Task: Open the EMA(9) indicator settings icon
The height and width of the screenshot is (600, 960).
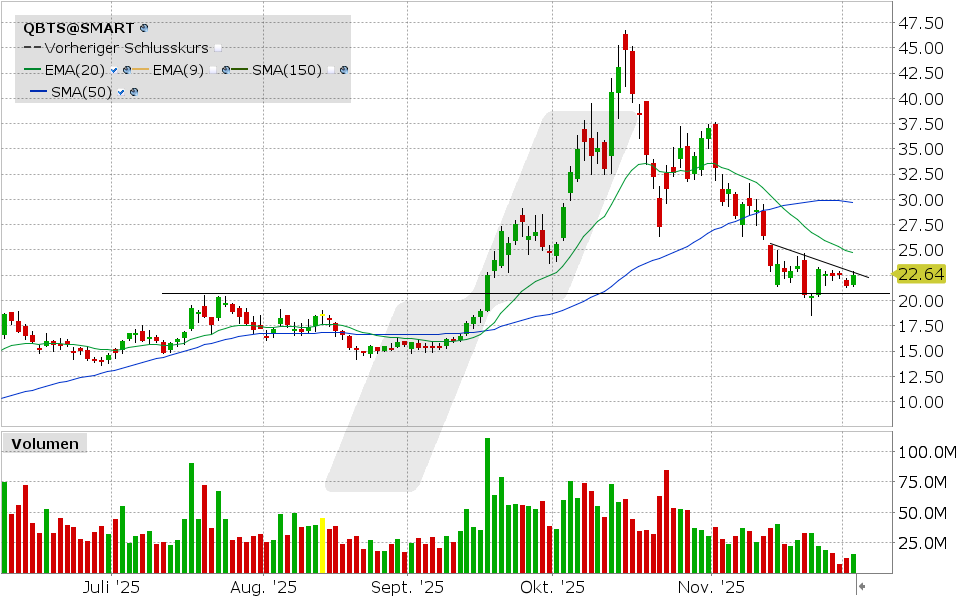Action: pos(225,69)
